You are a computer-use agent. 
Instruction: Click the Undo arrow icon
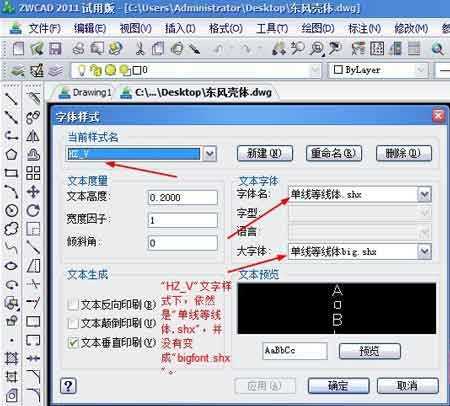[x=218, y=49]
